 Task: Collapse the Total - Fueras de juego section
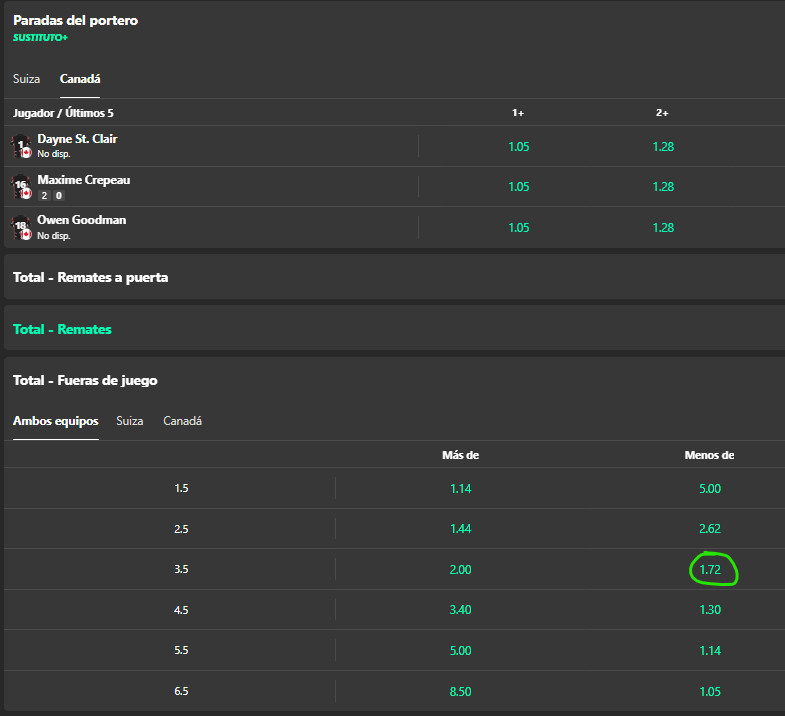tap(85, 381)
